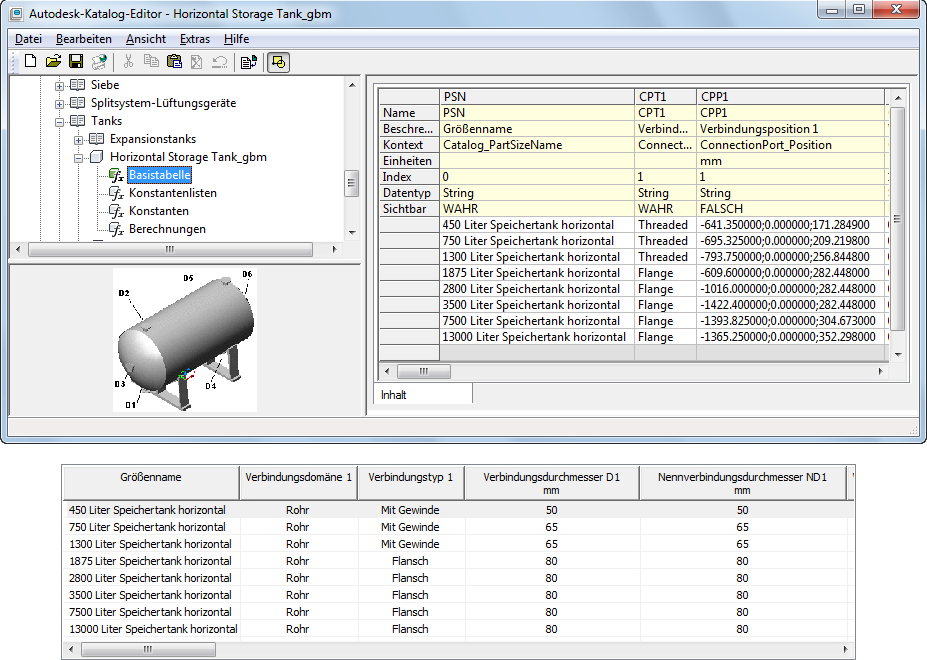Open the Bearbeiten menu
The height and width of the screenshot is (660, 927).
coord(84,39)
